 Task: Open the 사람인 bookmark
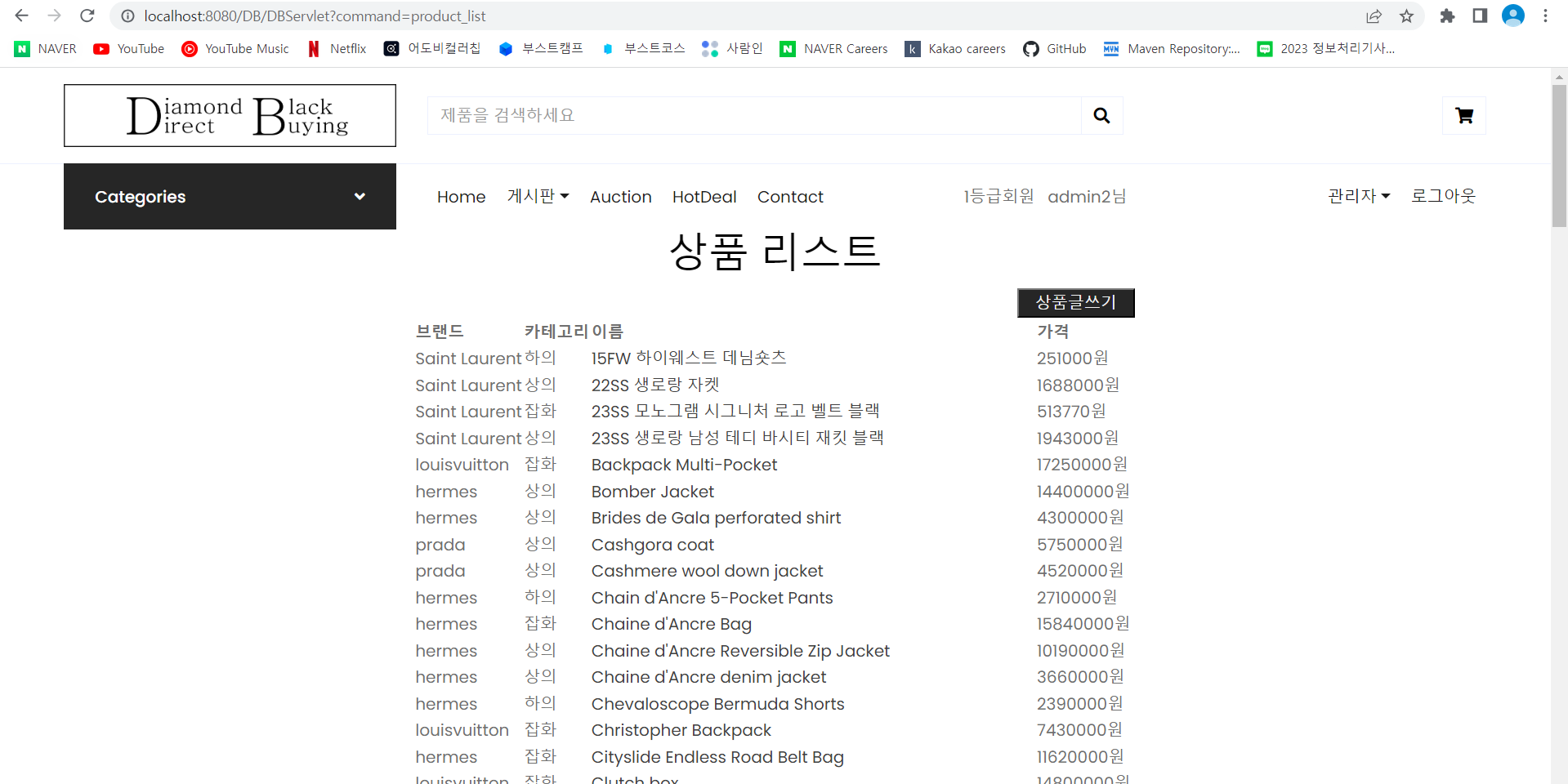(732, 49)
